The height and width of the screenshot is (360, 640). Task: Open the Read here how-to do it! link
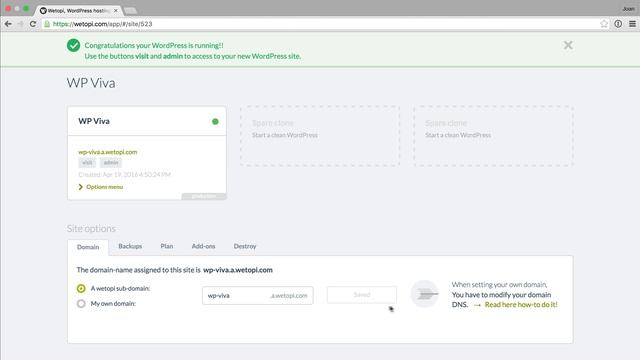(x=521, y=304)
